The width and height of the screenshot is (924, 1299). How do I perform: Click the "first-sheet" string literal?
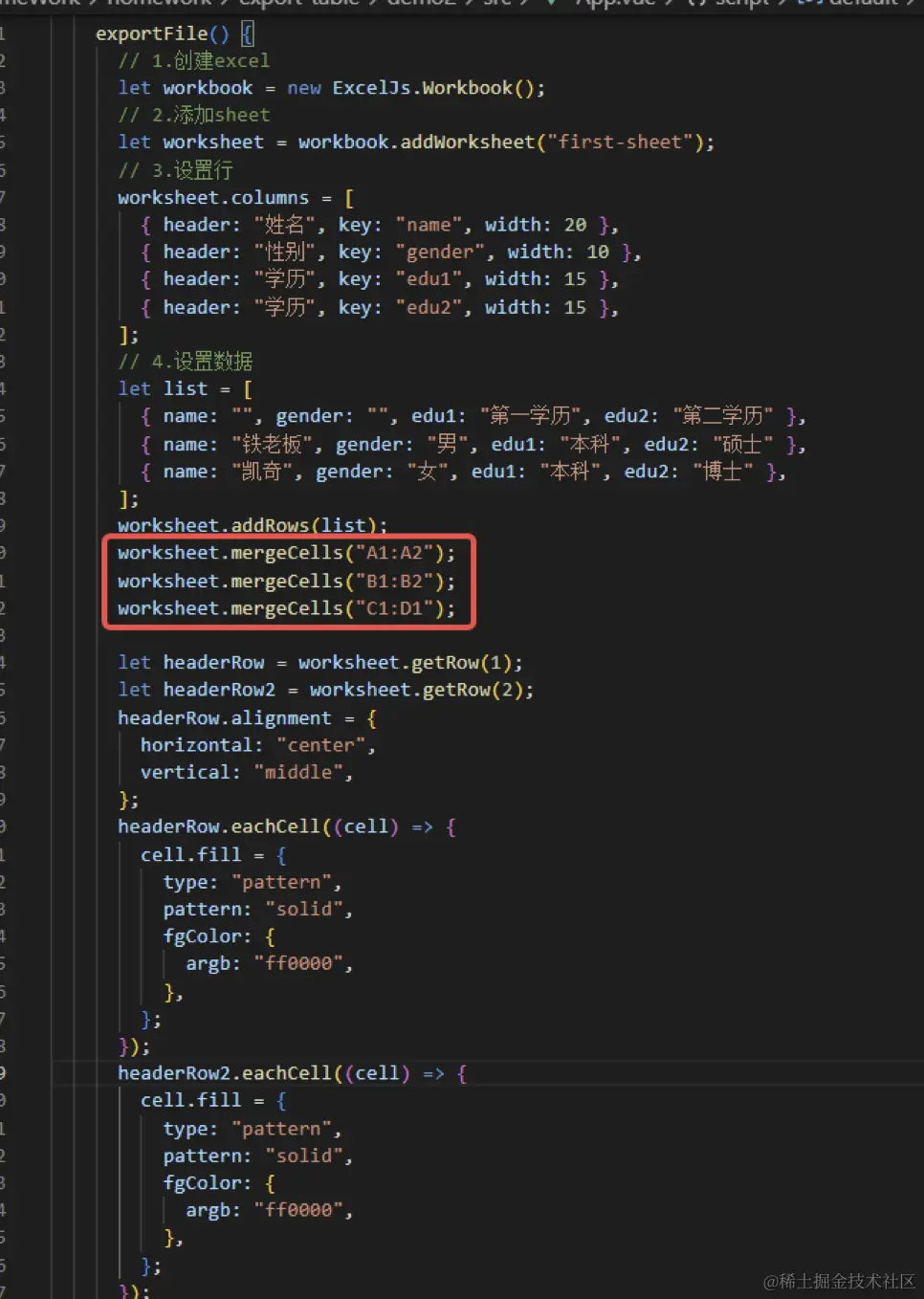620,142
